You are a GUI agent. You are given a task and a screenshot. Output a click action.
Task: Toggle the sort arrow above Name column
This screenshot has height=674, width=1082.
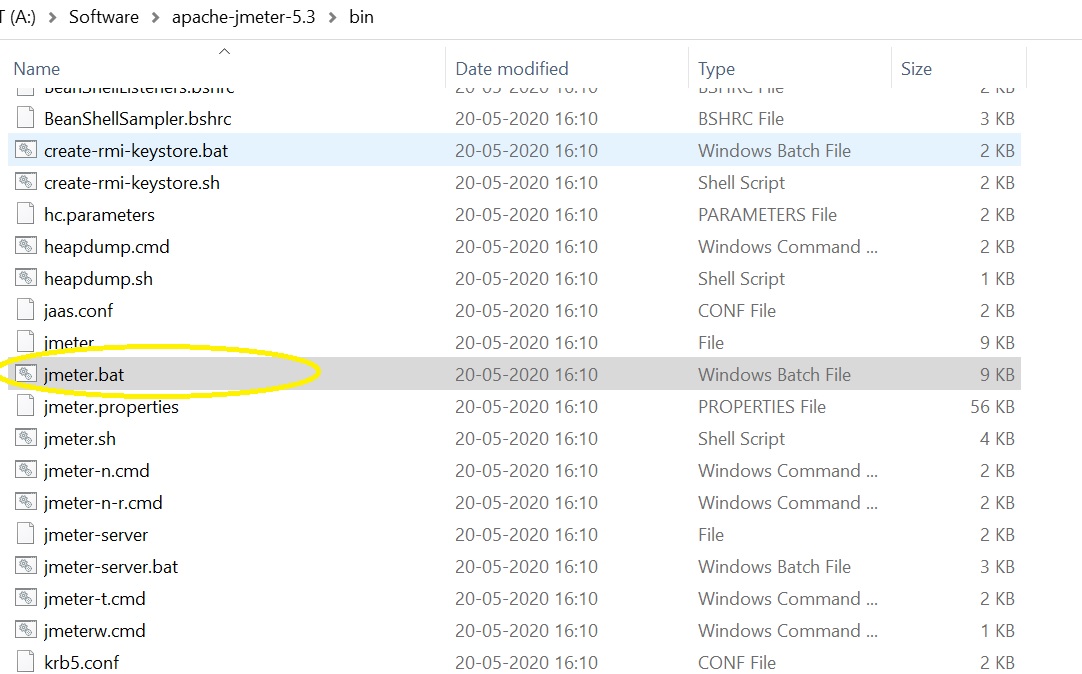[x=224, y=51]
